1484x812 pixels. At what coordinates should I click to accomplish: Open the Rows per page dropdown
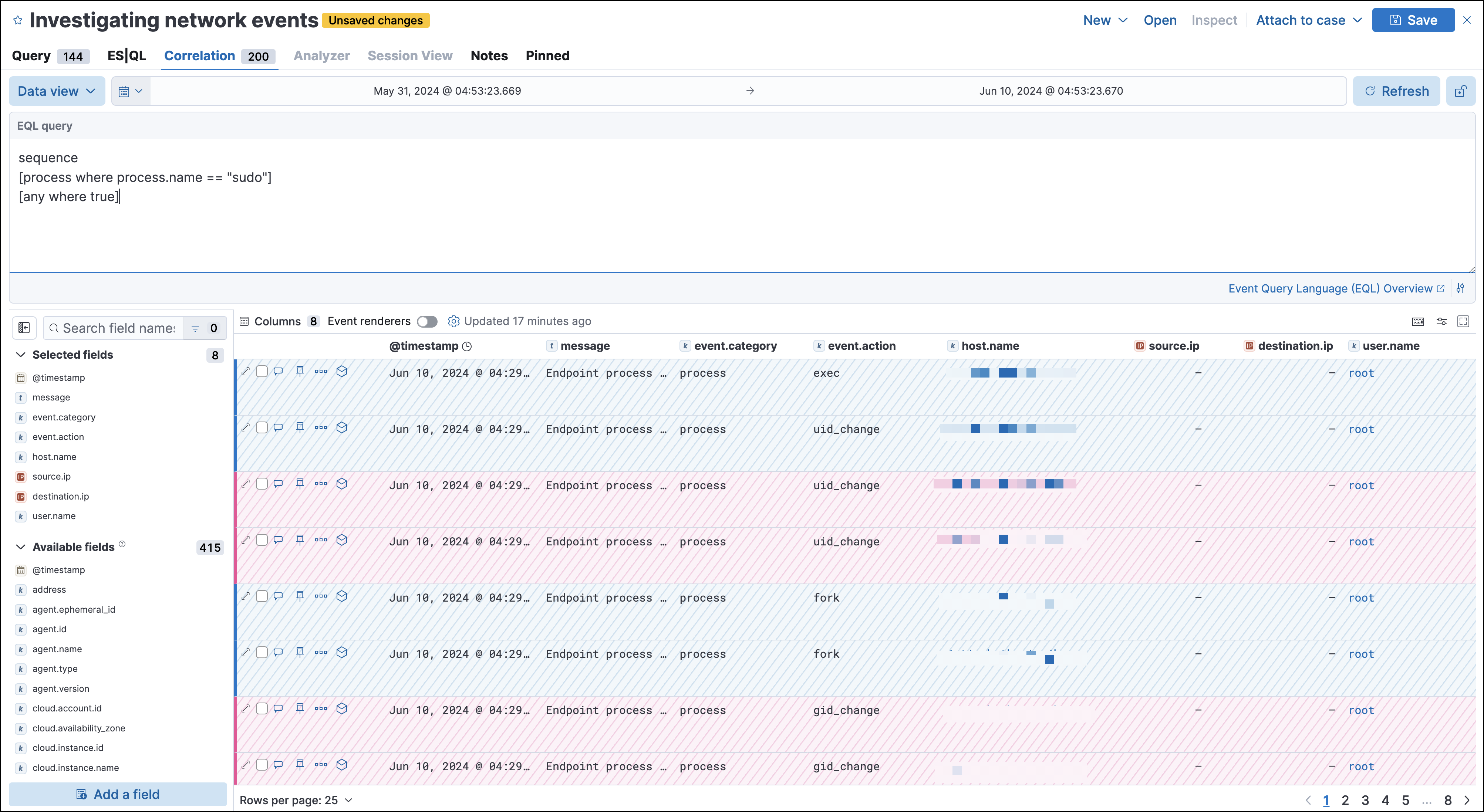click(x=296, y=800)
